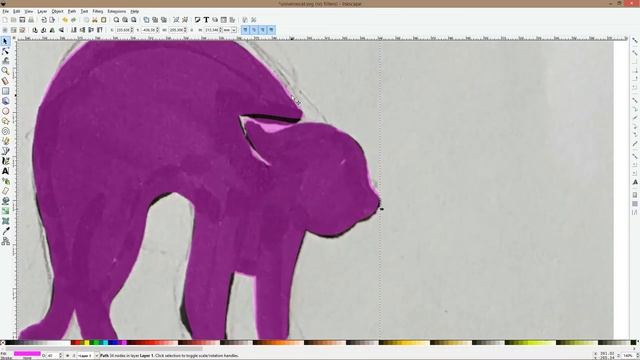Open the Object menu
The width and height of the screenshot is (640, 360).
point(57,11)
